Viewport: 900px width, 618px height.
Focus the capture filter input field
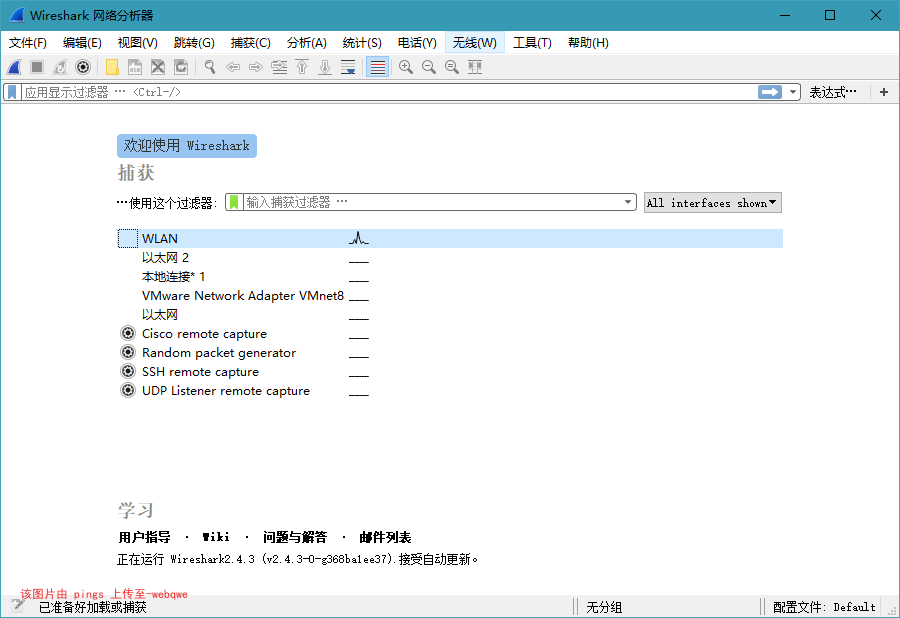[432, 202]
